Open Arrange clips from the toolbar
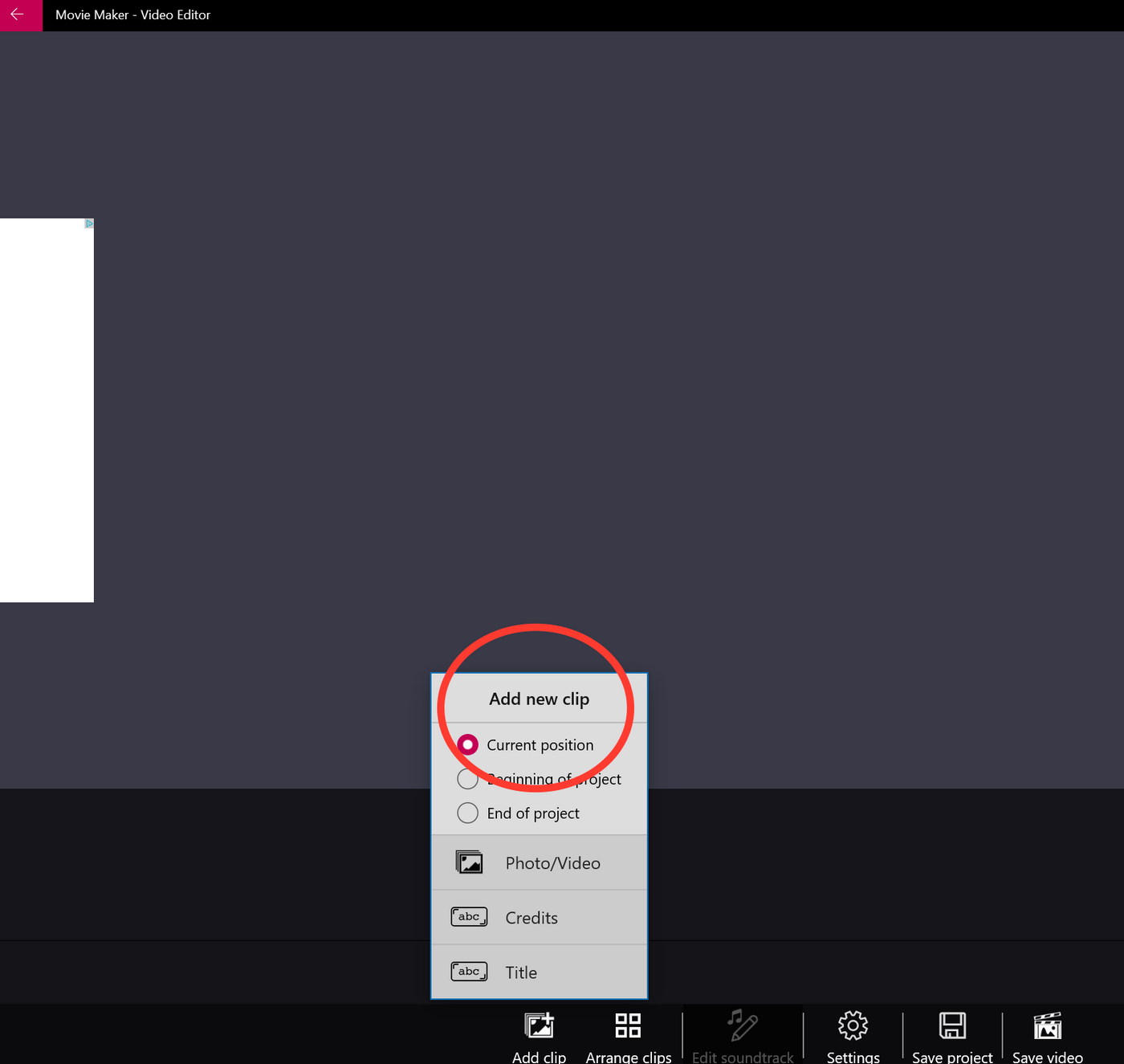This screenshot has width=1124, height=1064. [x=629, y=1025]
